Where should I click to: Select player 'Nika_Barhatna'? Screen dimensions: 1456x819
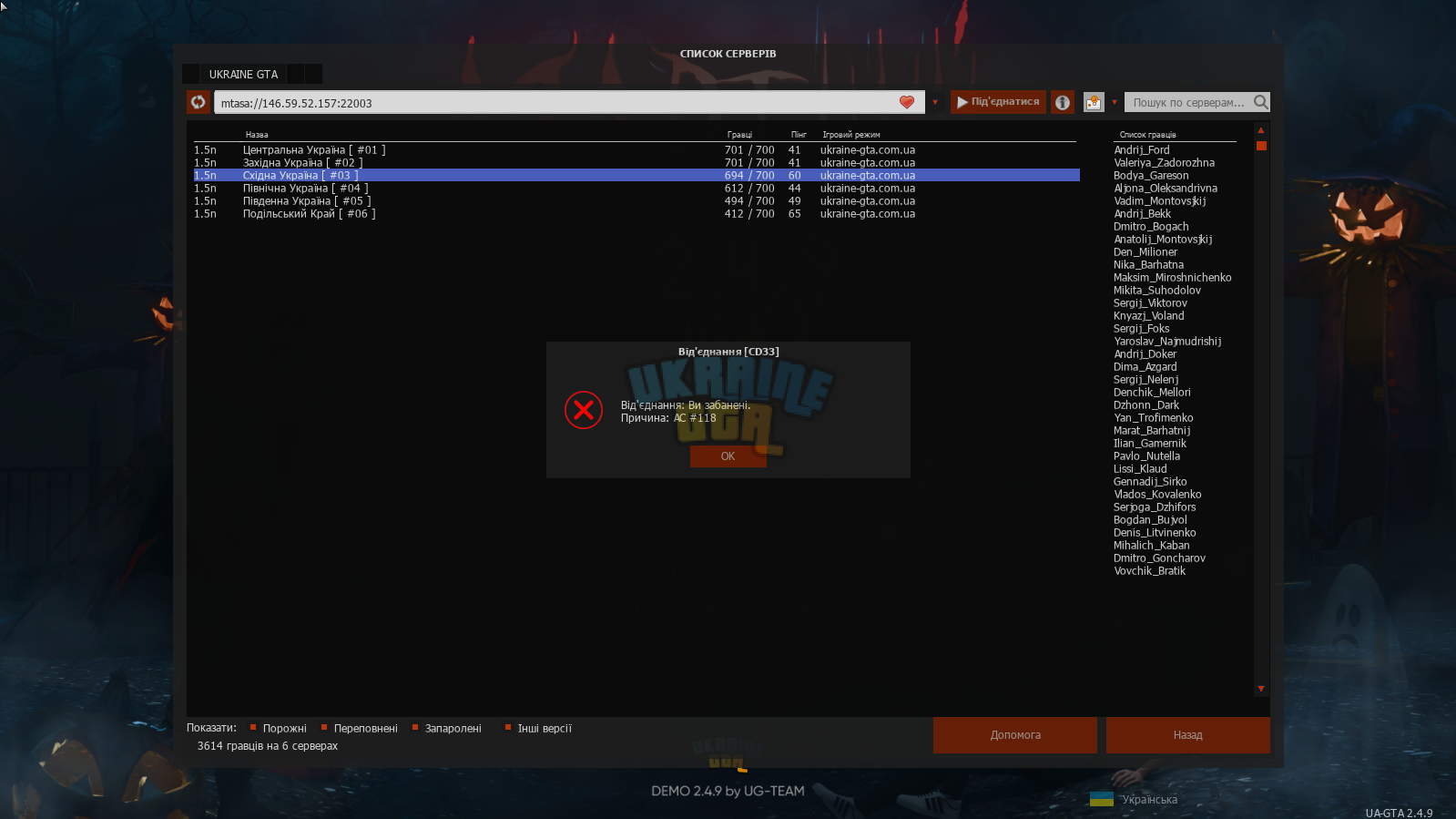[x=1149, y=264]
